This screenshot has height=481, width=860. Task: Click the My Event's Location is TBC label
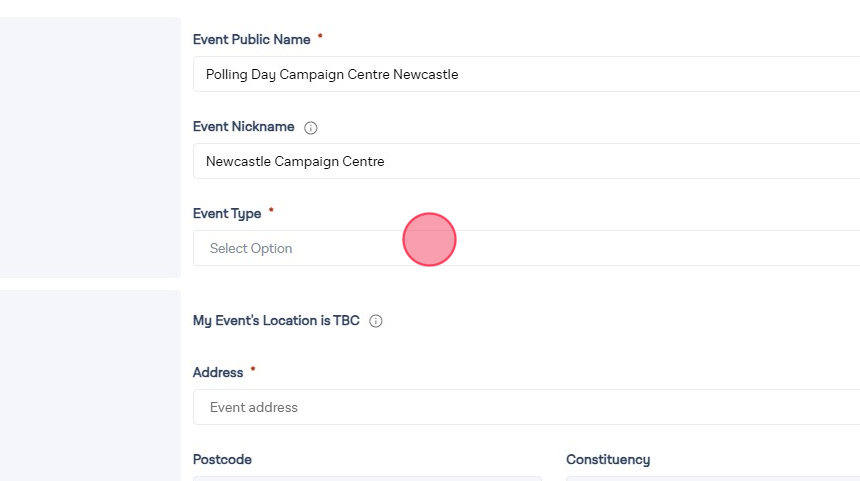tap(276, 321)
